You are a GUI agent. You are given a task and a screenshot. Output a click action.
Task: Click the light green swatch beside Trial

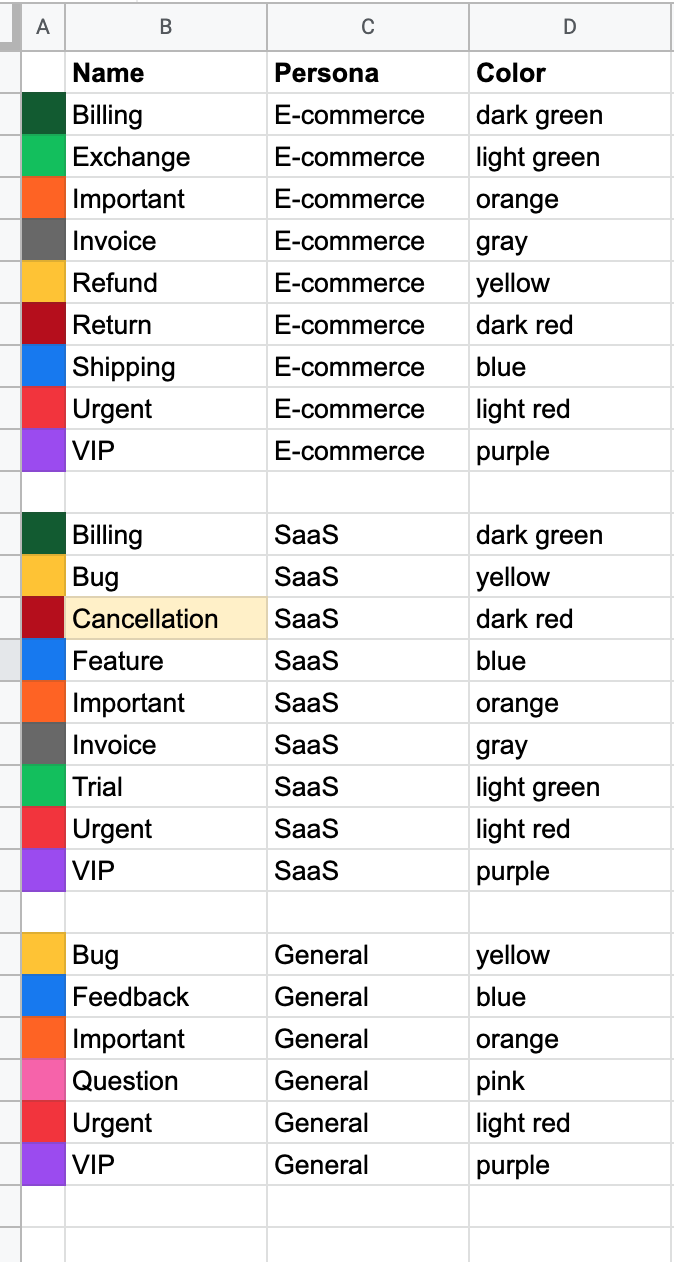[x=43, y=787]
